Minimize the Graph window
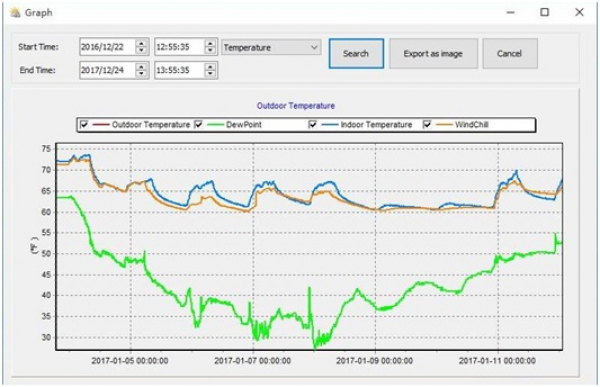The width and height of the screenshot is (600, 387). tap(510, 12)
